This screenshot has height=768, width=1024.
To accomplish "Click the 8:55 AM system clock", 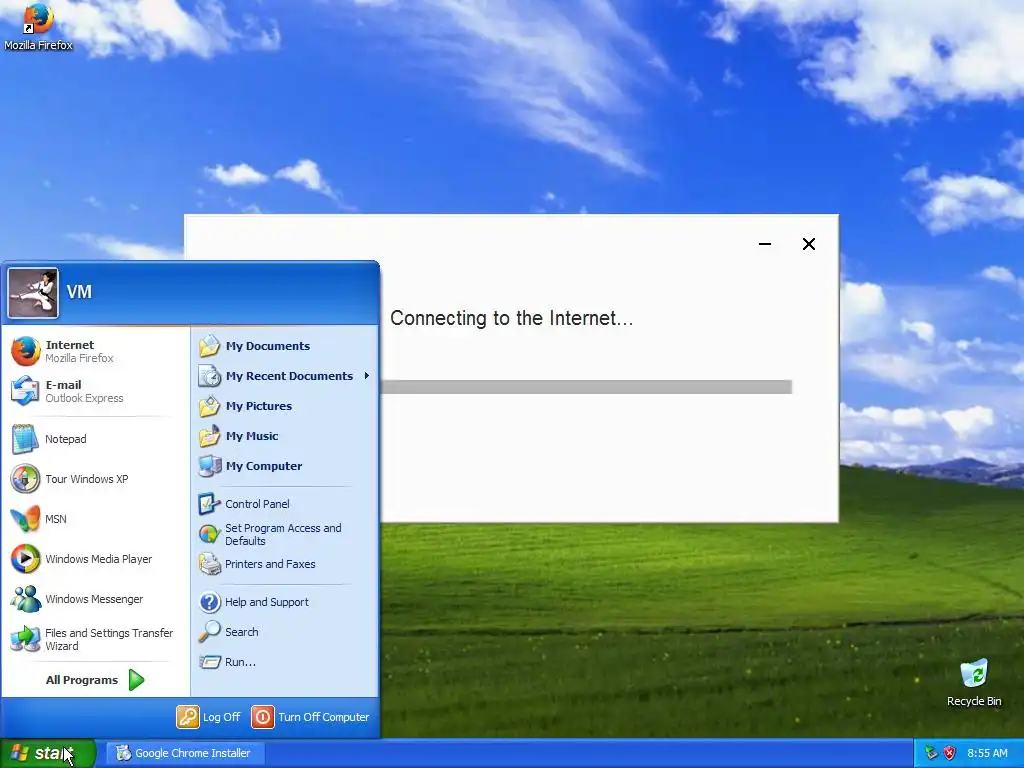I will coord(987,753).
